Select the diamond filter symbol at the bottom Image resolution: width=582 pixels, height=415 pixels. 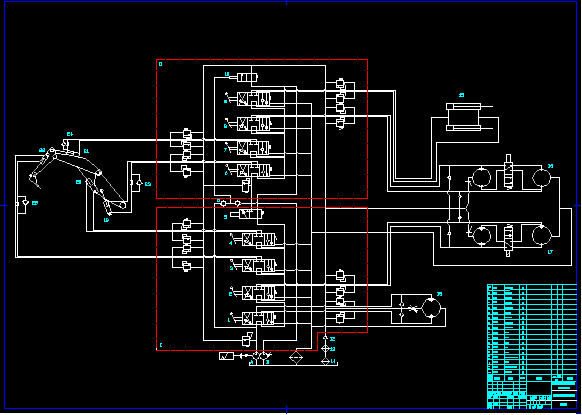click(296, 357)
